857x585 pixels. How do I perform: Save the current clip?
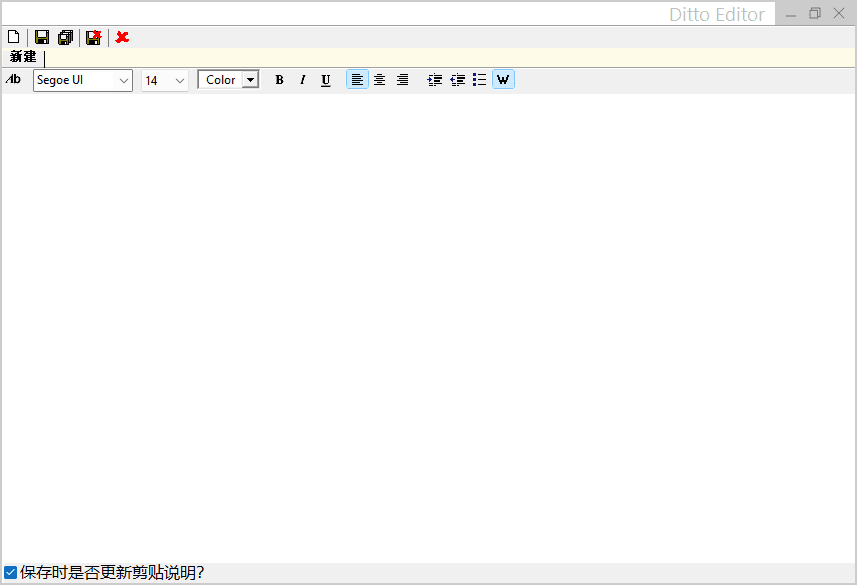[x=41, y=37]
